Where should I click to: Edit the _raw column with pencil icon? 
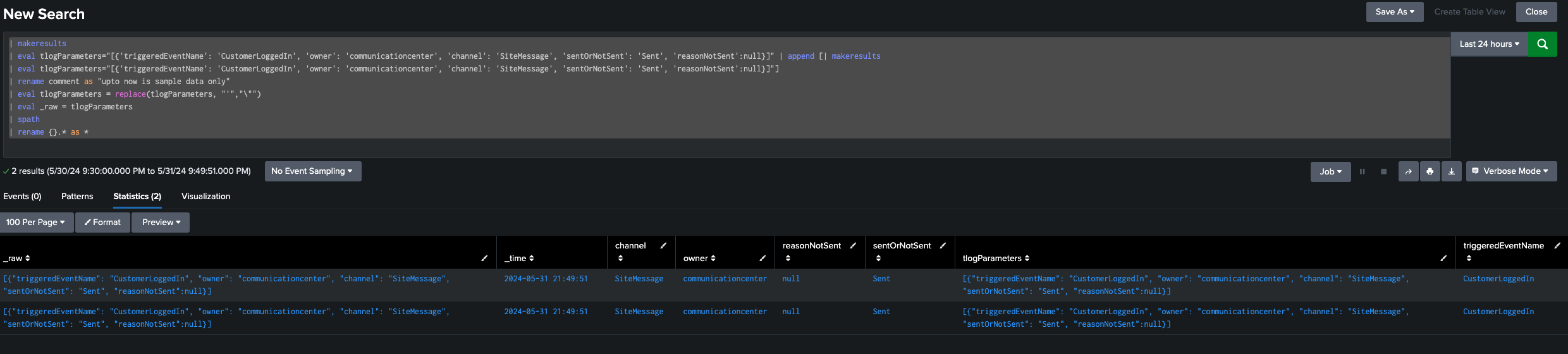point(484,259)
